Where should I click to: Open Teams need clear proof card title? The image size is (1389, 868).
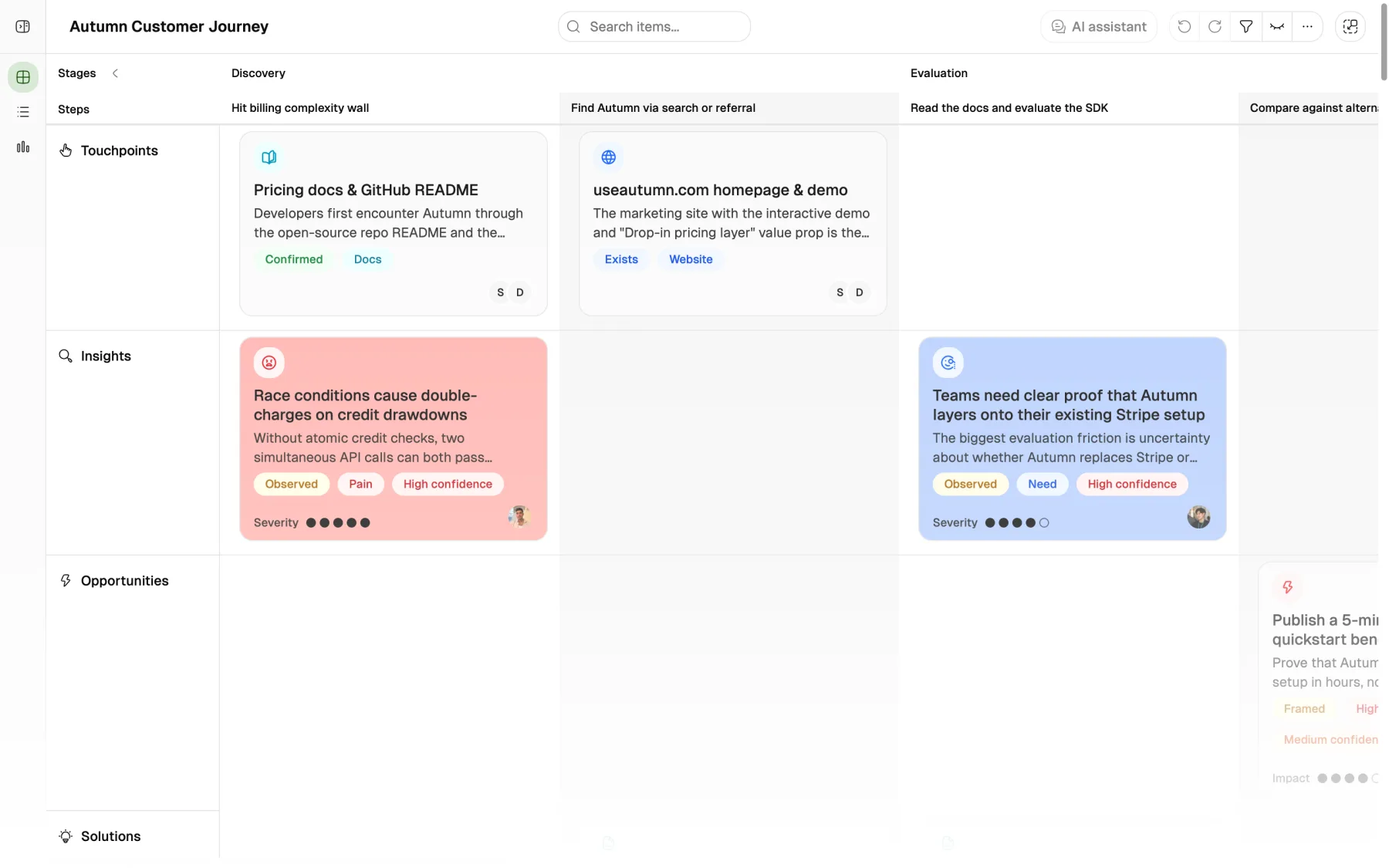(1068, 405)
